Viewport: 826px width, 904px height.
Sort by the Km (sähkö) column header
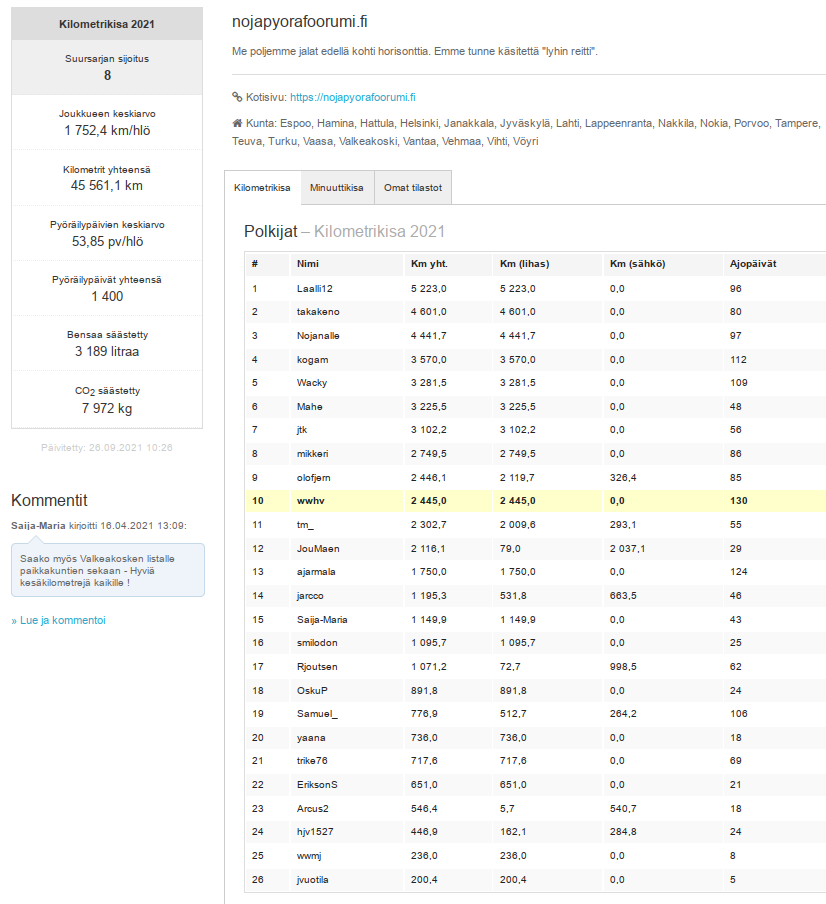(637, 265)
